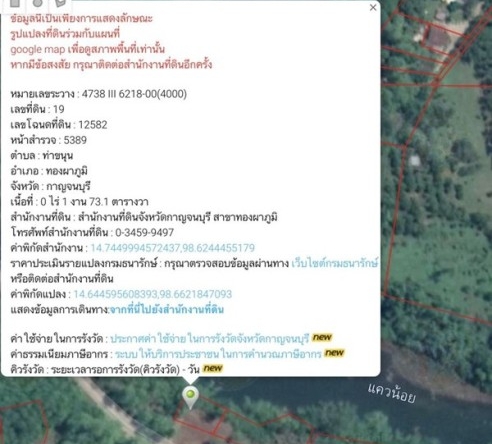
Task: Select the rectangle drawing tool icon
Action: pyautogui.click(x=15, y=3)
